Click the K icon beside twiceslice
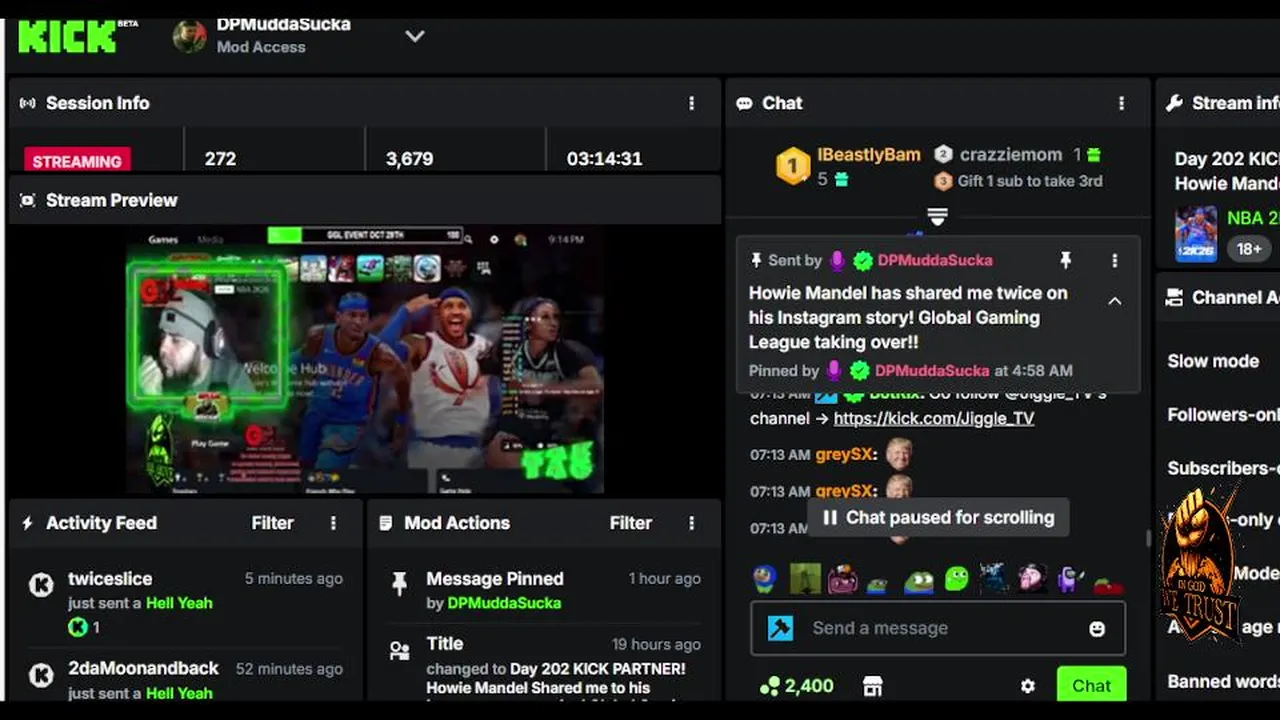Image resolution: width=1280 pixels, height=720 pixels. point(41,585)
